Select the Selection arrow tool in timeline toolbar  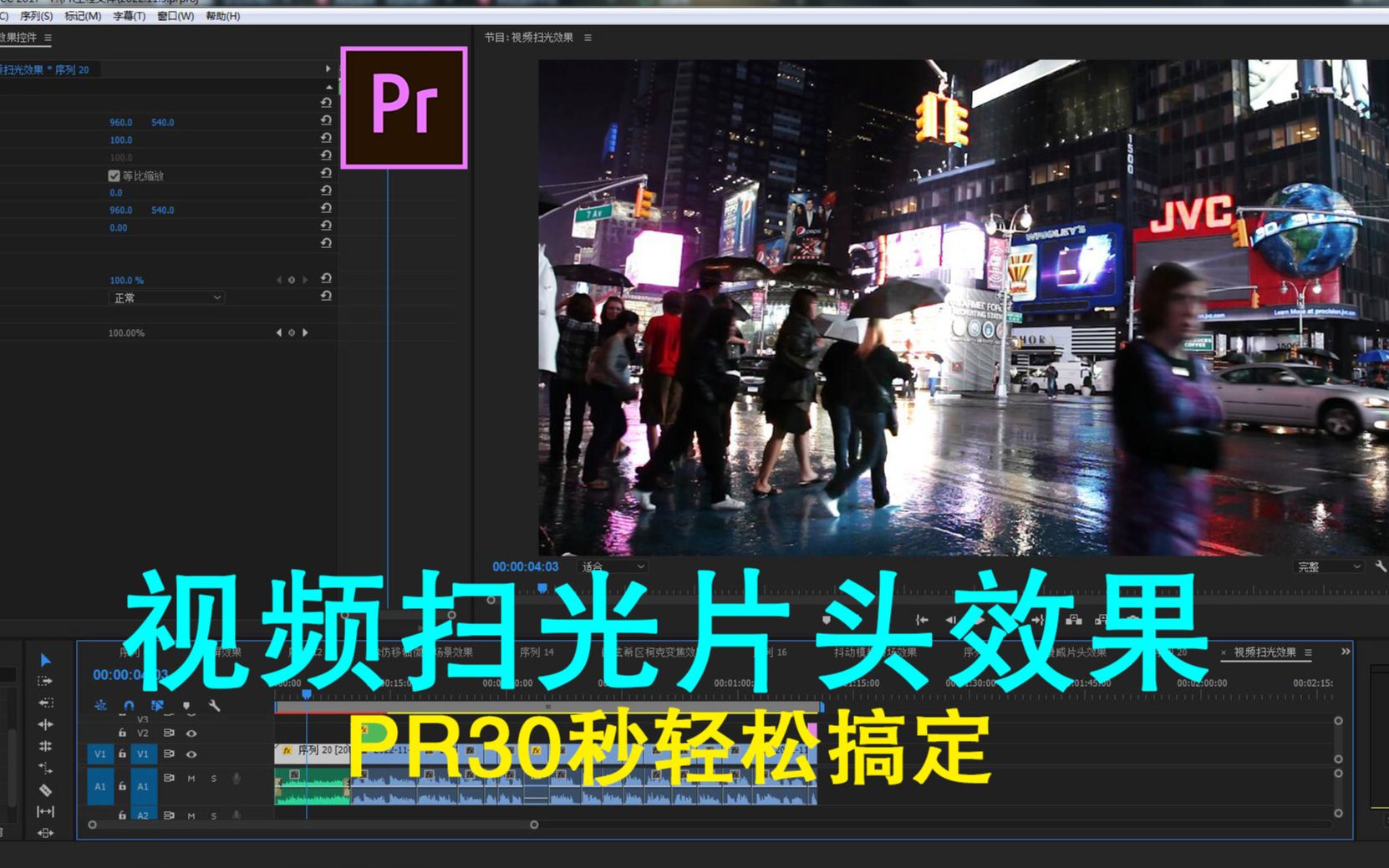tap(45, 661)
